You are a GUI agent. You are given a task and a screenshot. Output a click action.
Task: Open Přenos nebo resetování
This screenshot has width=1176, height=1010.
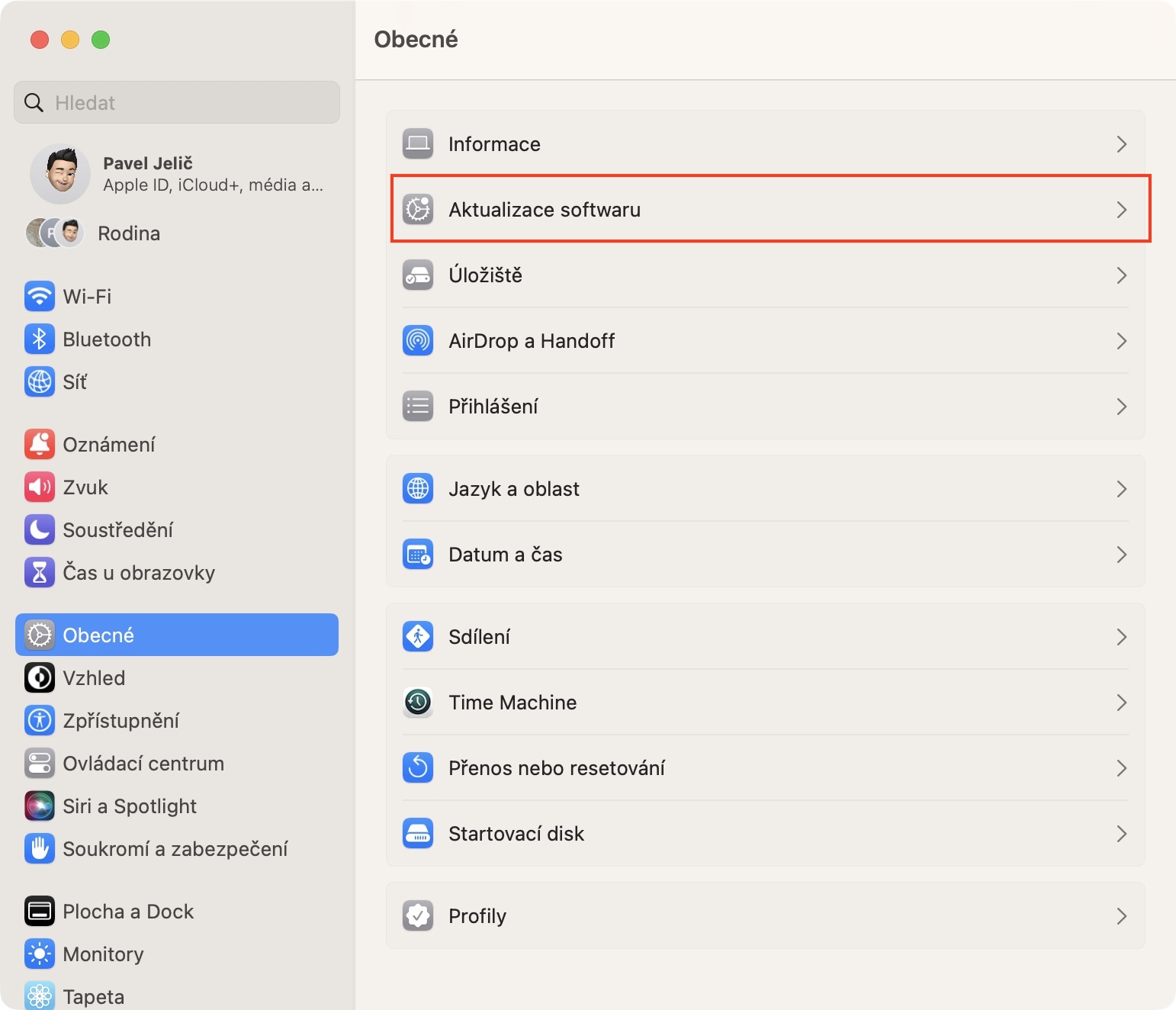pos(557,768)
